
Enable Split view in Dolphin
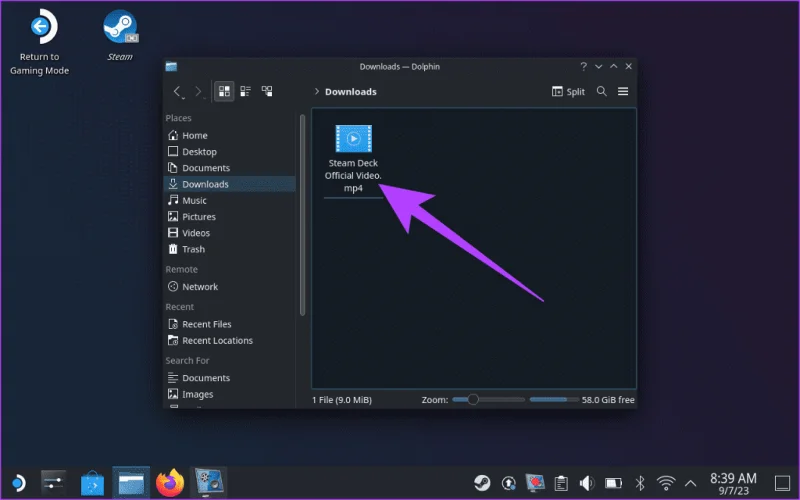(568, 91)
